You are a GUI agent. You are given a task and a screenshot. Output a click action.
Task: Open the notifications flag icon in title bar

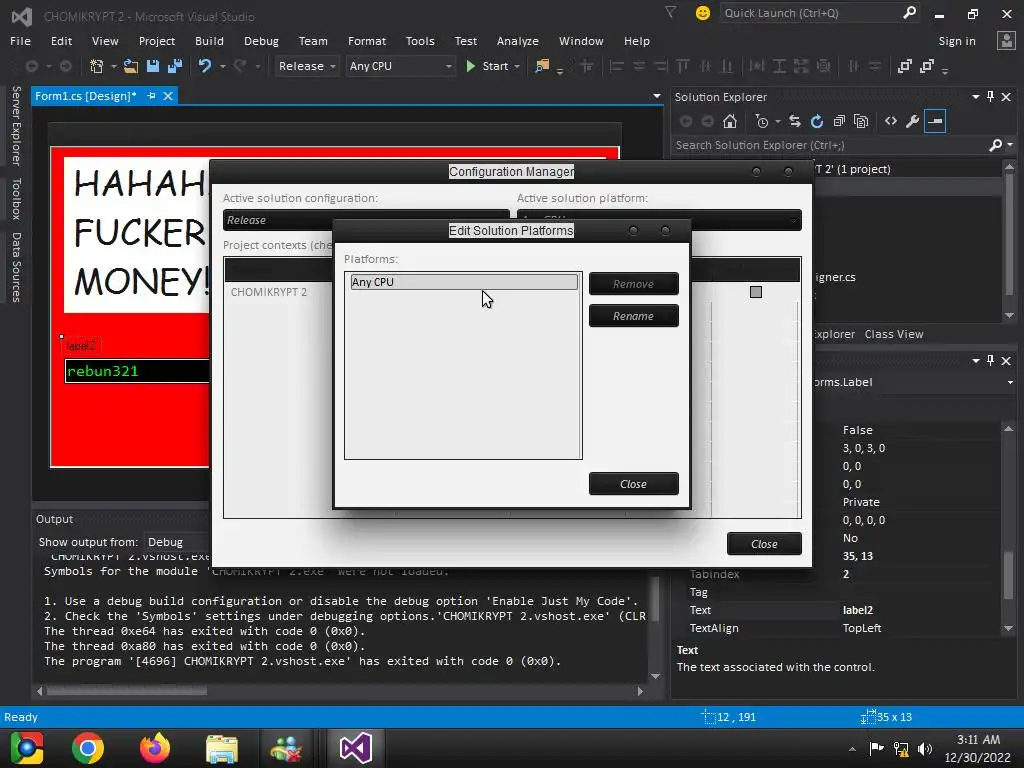[671, 12]
